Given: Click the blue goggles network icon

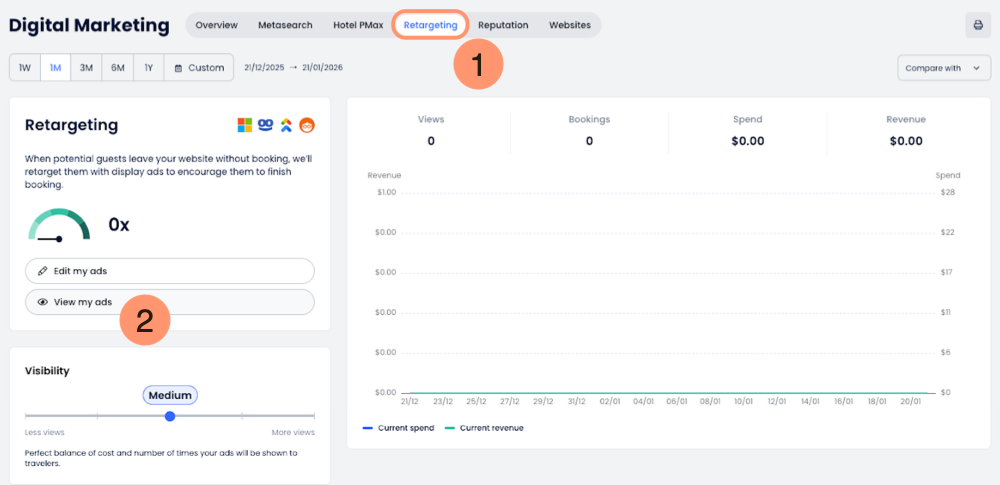Looking at the screenshot, I should (x=265, y=125).
